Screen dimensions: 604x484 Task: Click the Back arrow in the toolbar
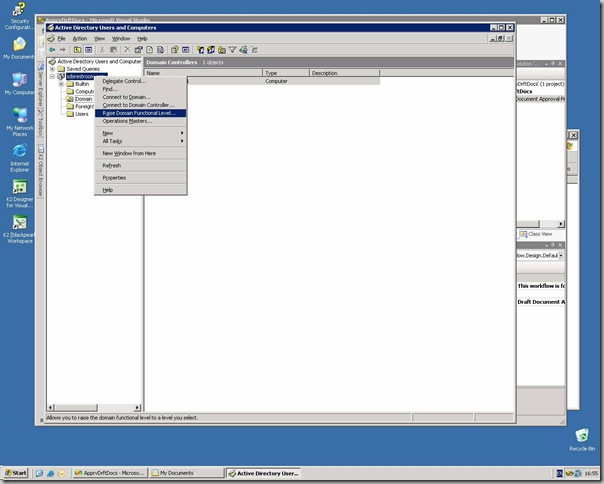tap(52, 50)
